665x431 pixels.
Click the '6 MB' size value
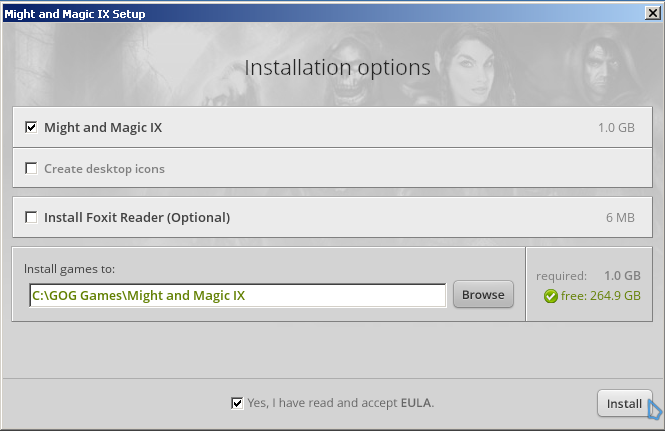pos(620,218)
